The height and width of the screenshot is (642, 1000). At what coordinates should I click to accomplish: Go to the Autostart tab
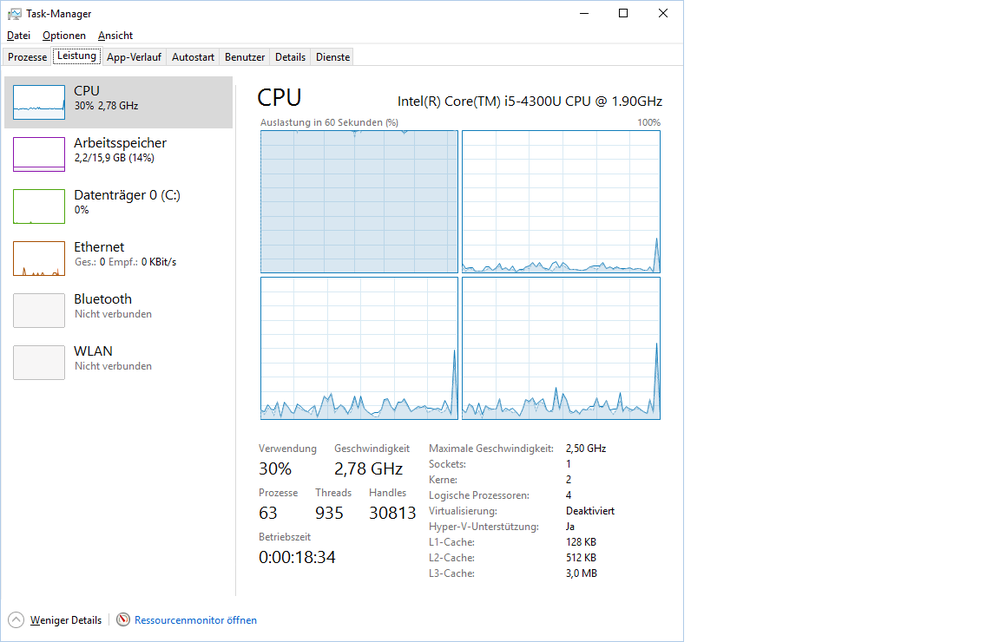[x=193, y=57]
